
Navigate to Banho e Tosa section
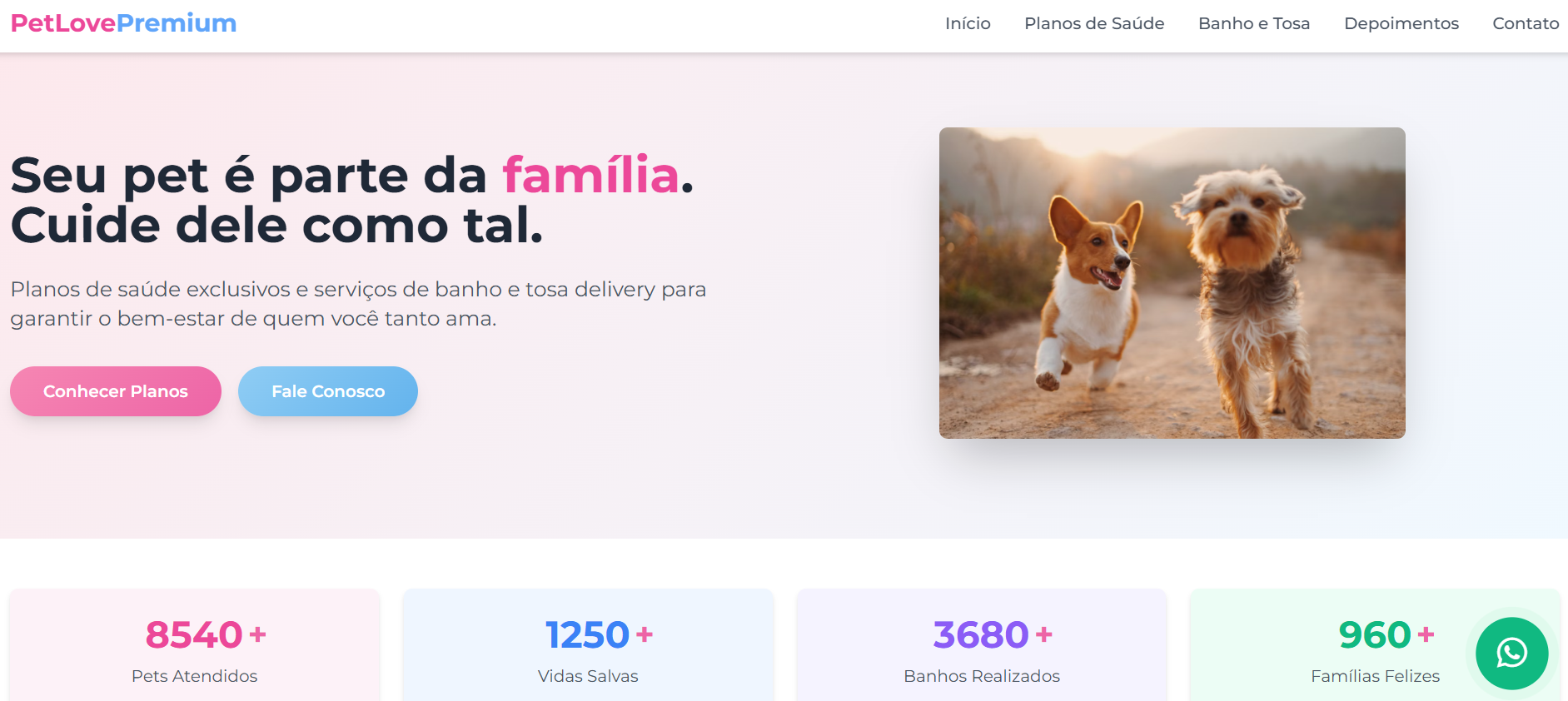point(1254,23)
